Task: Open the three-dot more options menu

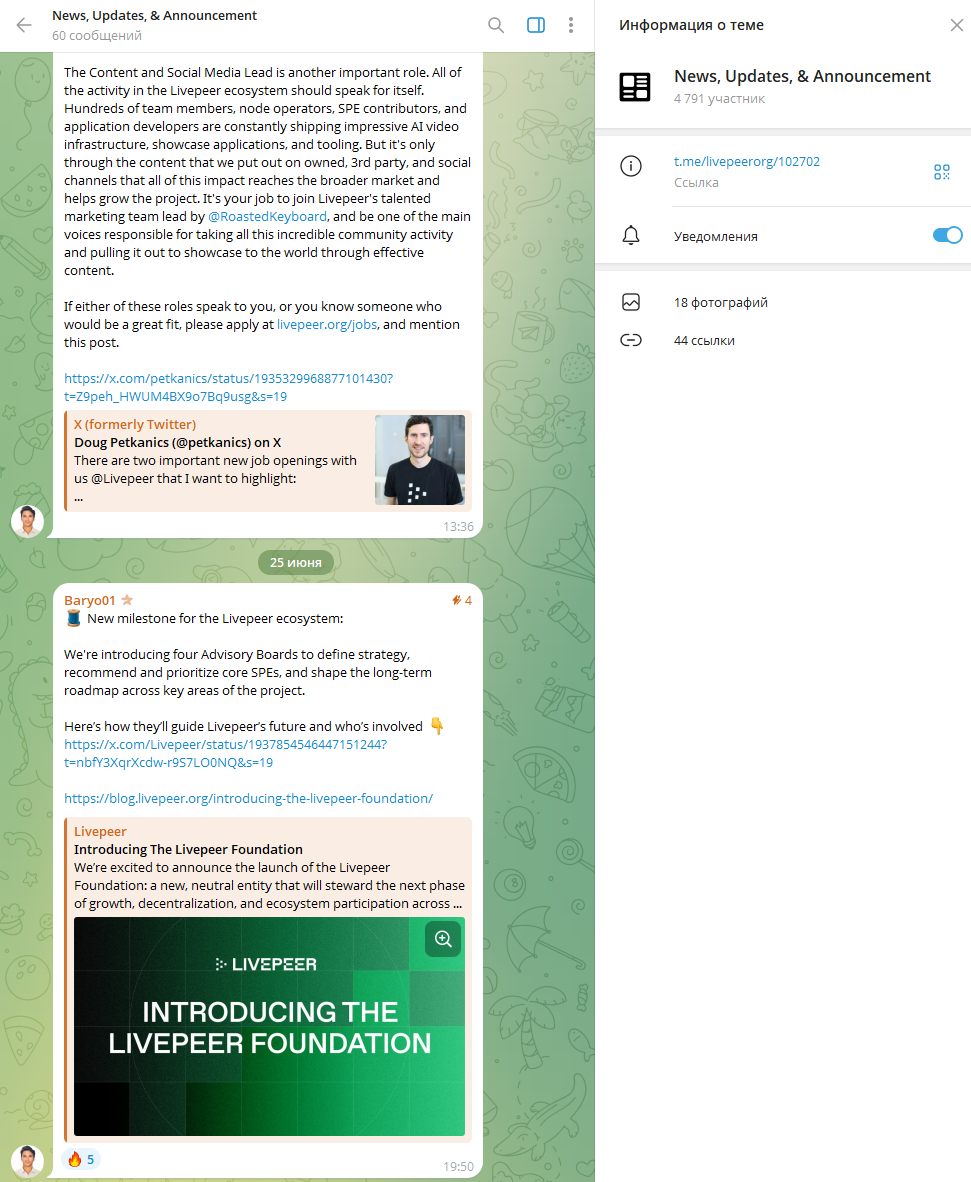Action: pyautogui.click(x=571, y=25)
